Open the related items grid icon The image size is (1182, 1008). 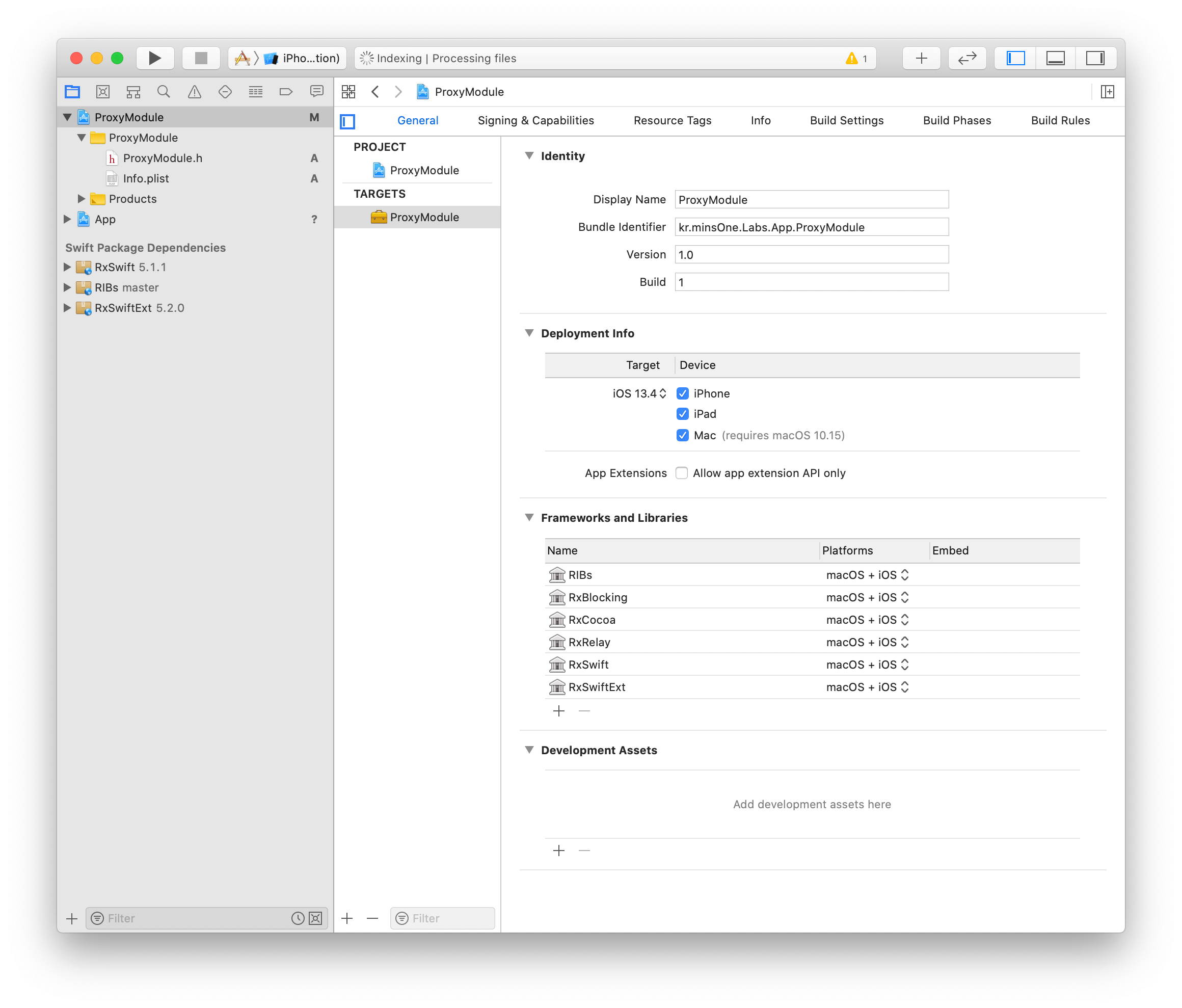(348, 92)
